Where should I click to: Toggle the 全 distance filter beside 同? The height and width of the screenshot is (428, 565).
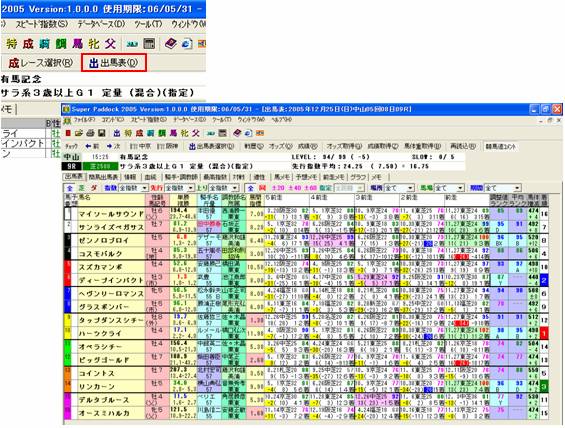251,188
